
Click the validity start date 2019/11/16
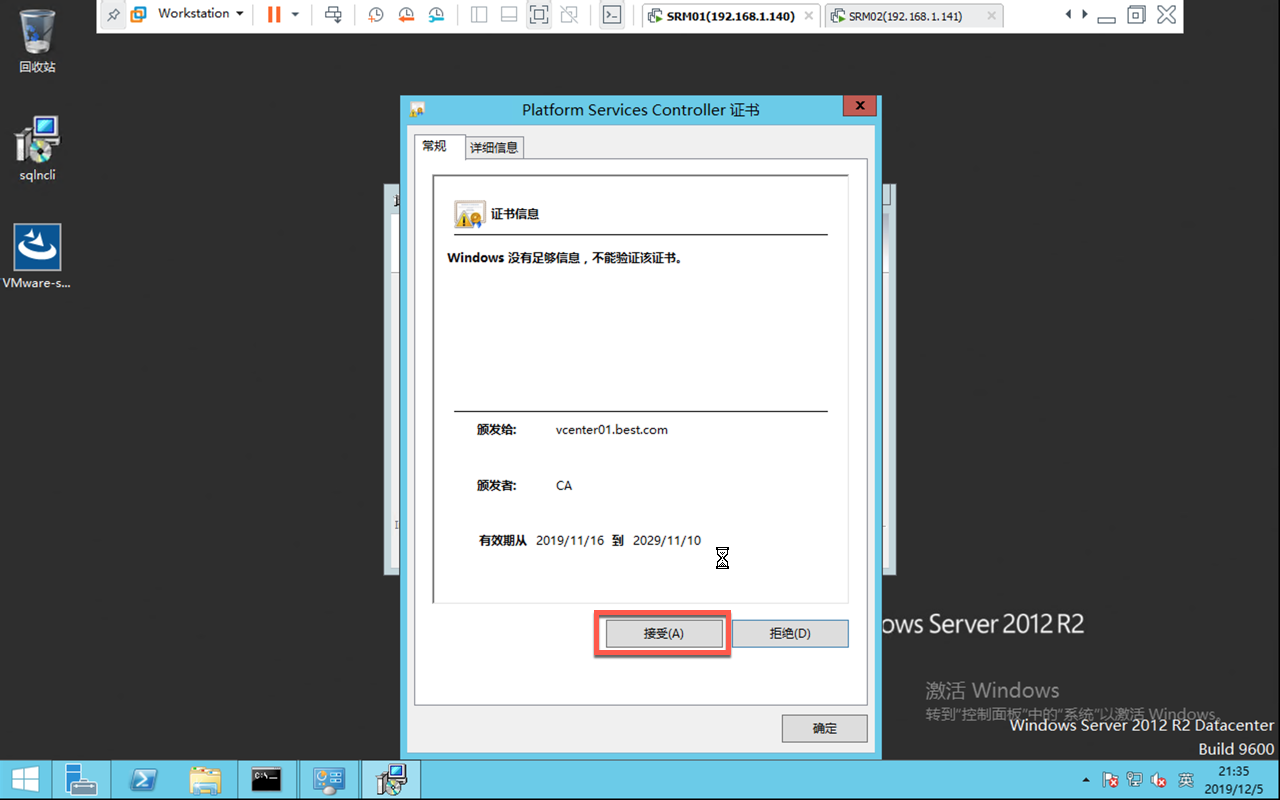[570, 541]
